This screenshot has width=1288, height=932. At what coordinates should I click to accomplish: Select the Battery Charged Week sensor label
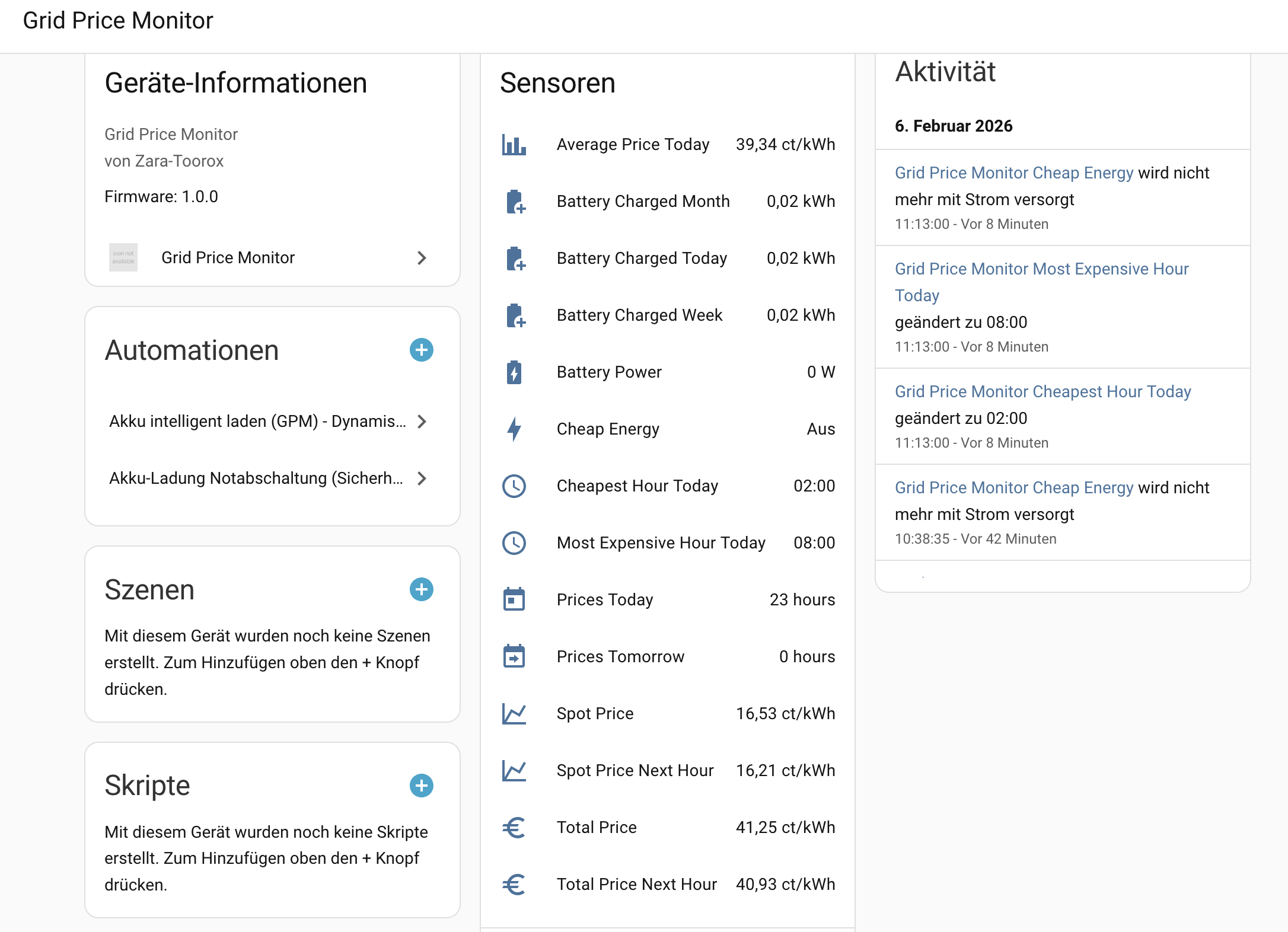point(640,315)
